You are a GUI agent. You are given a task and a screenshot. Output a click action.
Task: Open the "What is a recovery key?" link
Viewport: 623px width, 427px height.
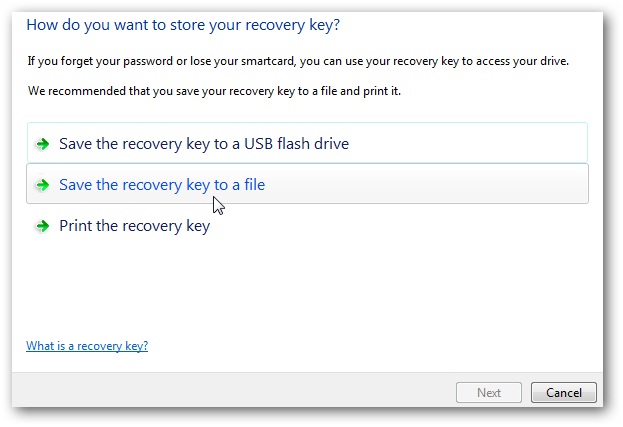pyautogui.click(x=87, y=346)
